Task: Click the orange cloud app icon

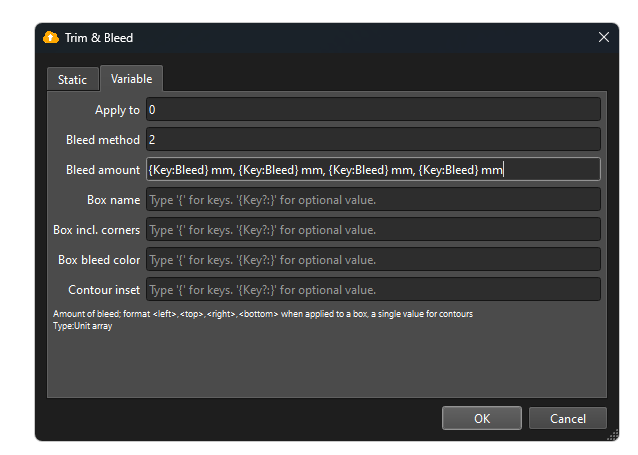Action: pos(51,37)
